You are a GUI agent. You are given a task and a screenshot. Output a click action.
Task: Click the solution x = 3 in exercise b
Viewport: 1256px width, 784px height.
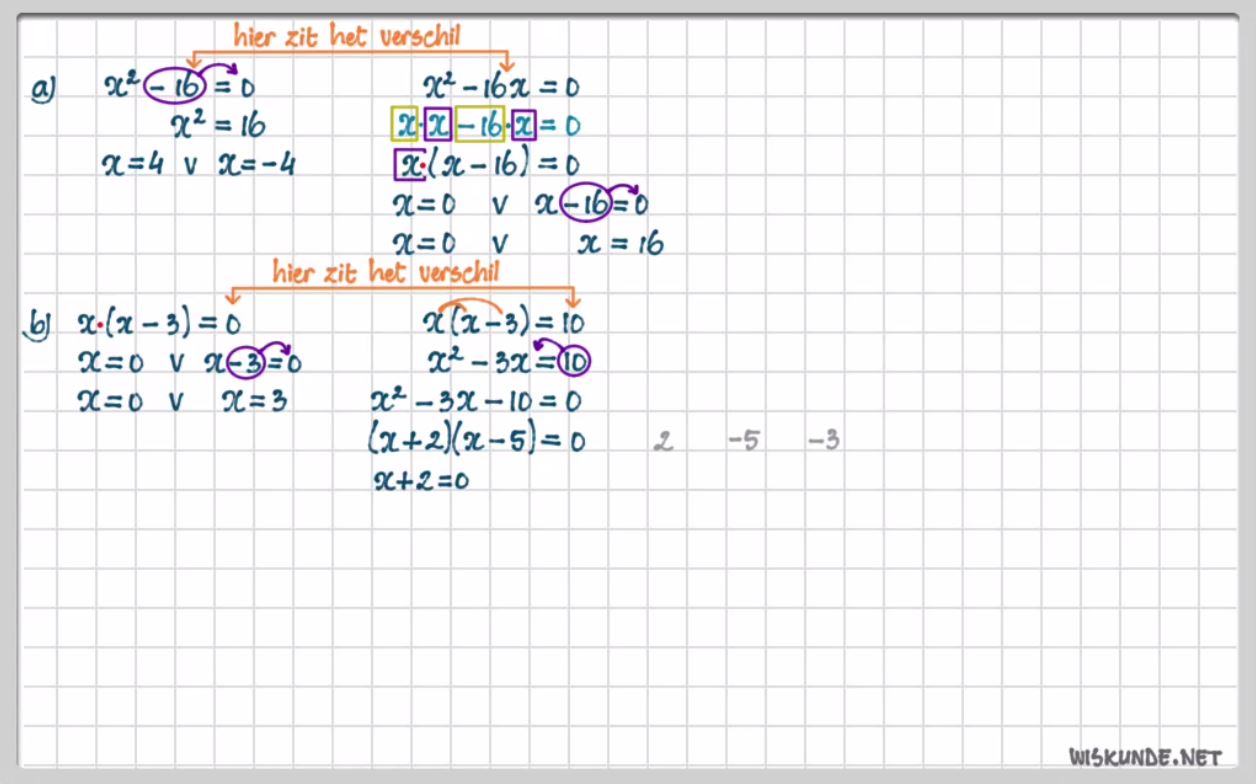tap(254, 402)
